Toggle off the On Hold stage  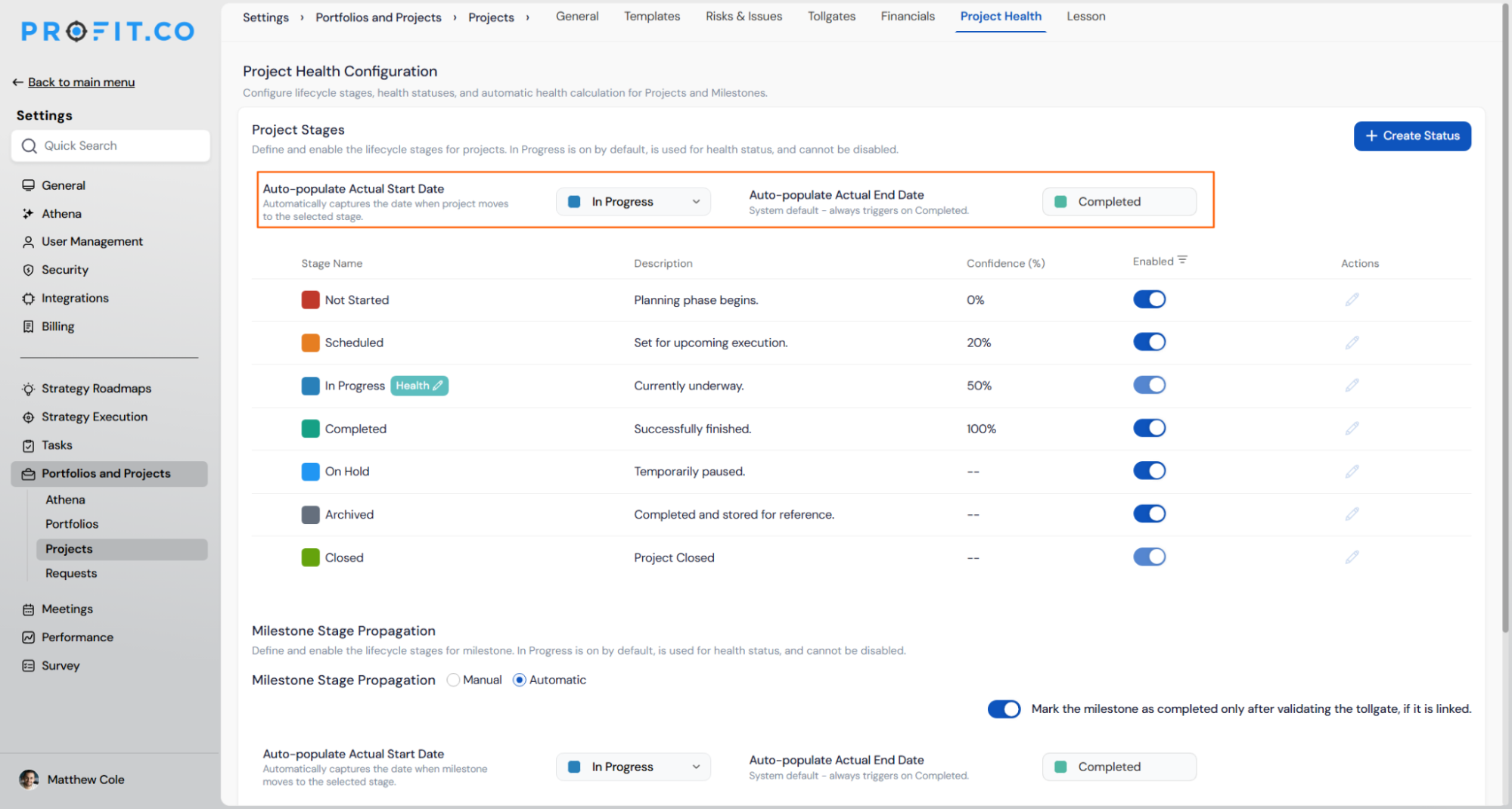[1149, 471]
